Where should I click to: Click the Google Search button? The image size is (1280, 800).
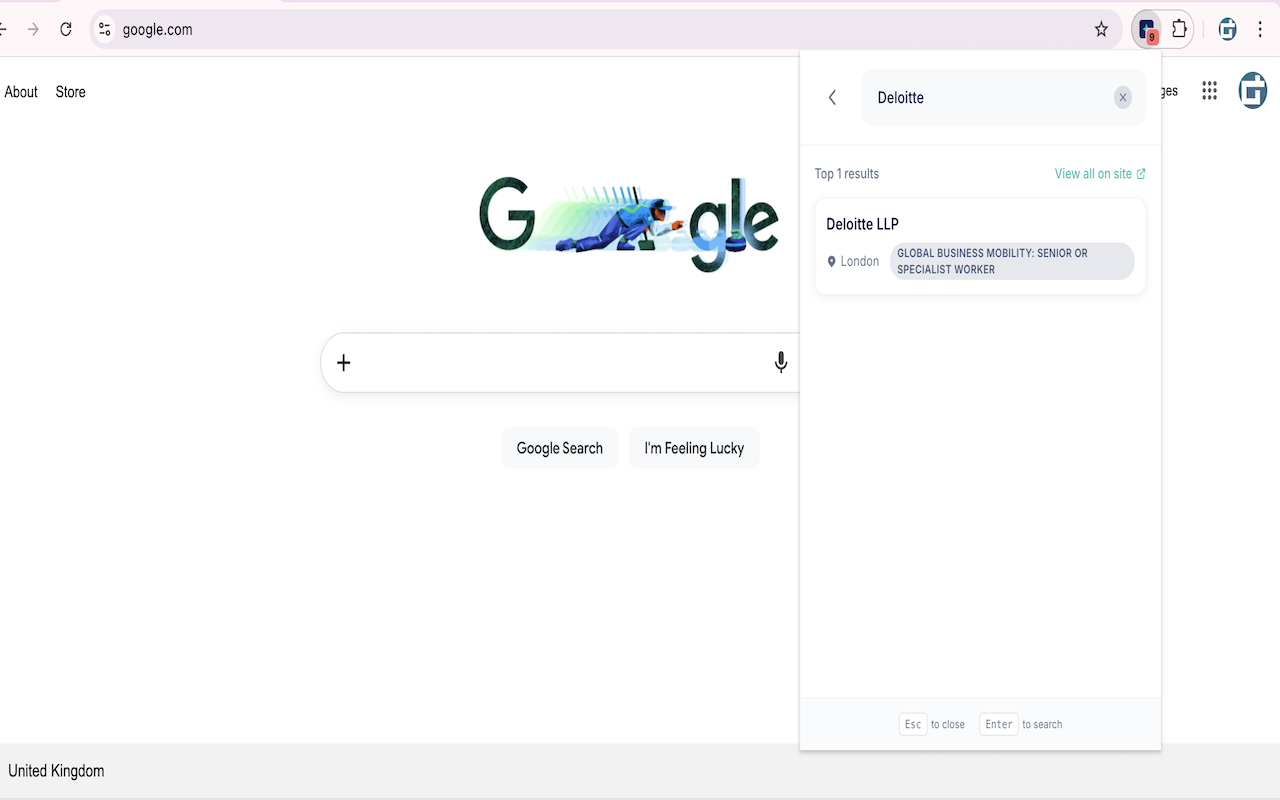click(560, 448)
